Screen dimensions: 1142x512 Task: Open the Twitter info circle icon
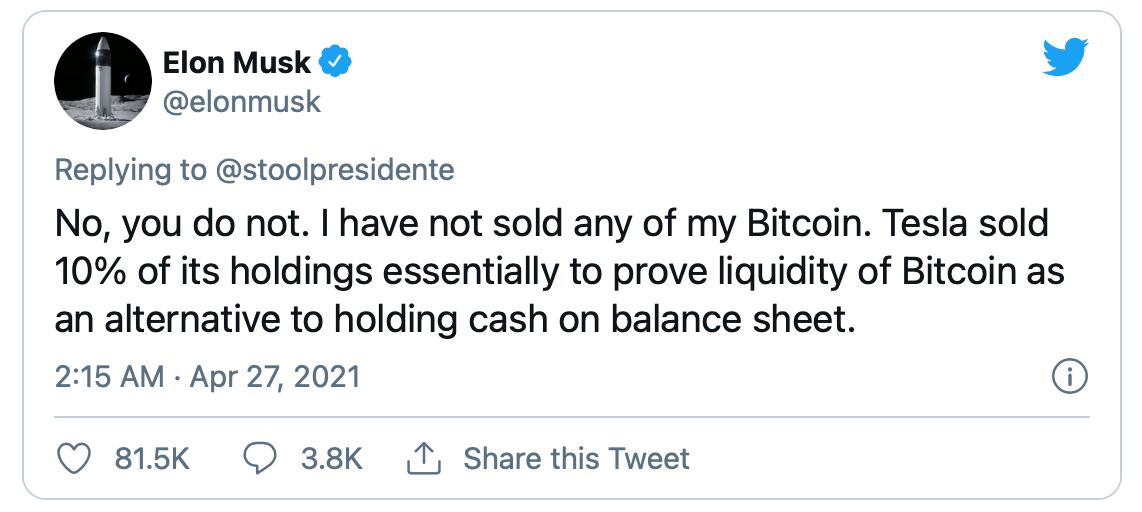click(1071, 377)
